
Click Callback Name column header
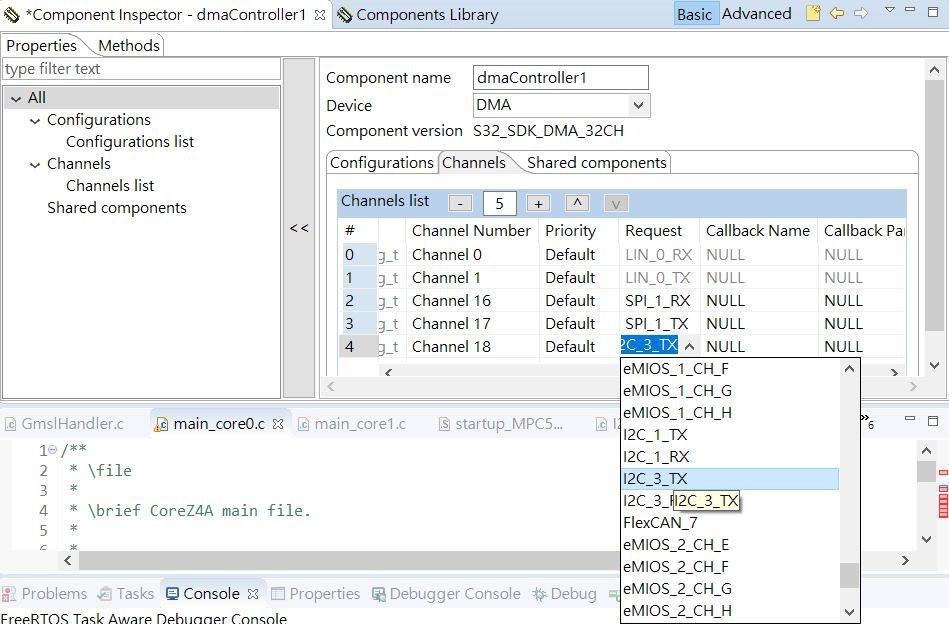pyautogui.click(x=757, y=231)
